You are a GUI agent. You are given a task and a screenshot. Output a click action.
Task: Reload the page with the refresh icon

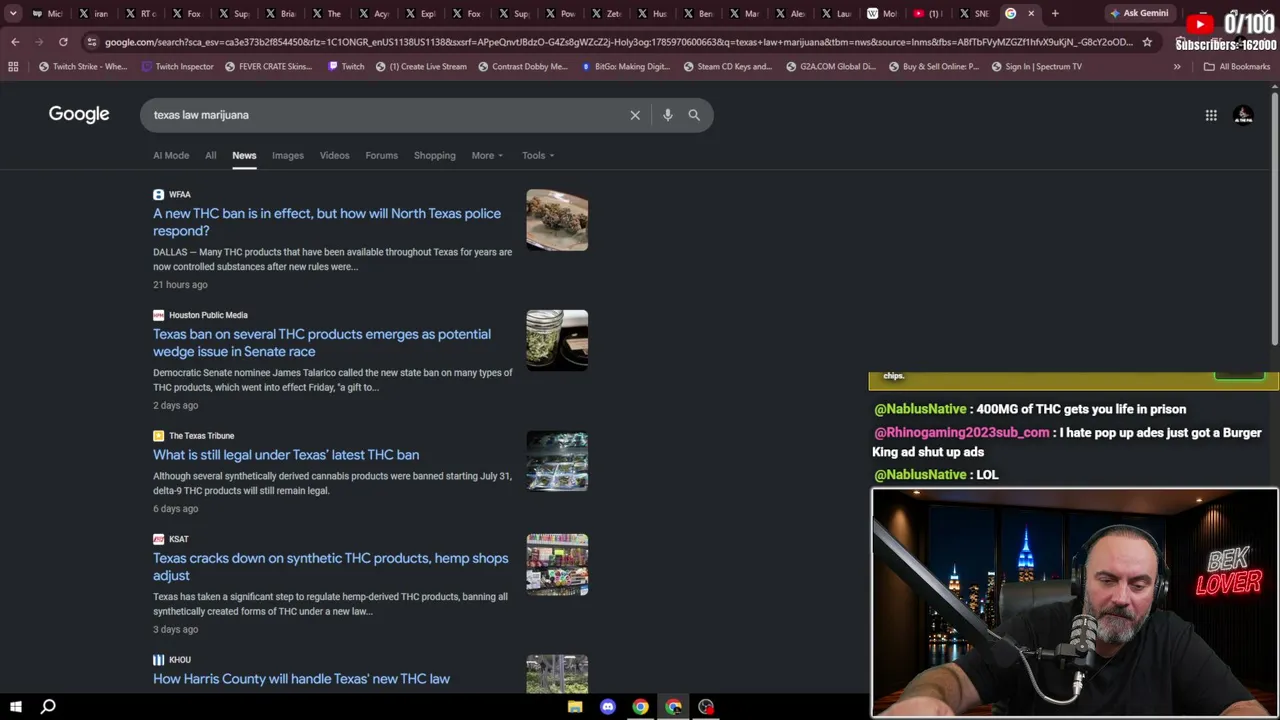pyautogui.click(x=63, y=42)
